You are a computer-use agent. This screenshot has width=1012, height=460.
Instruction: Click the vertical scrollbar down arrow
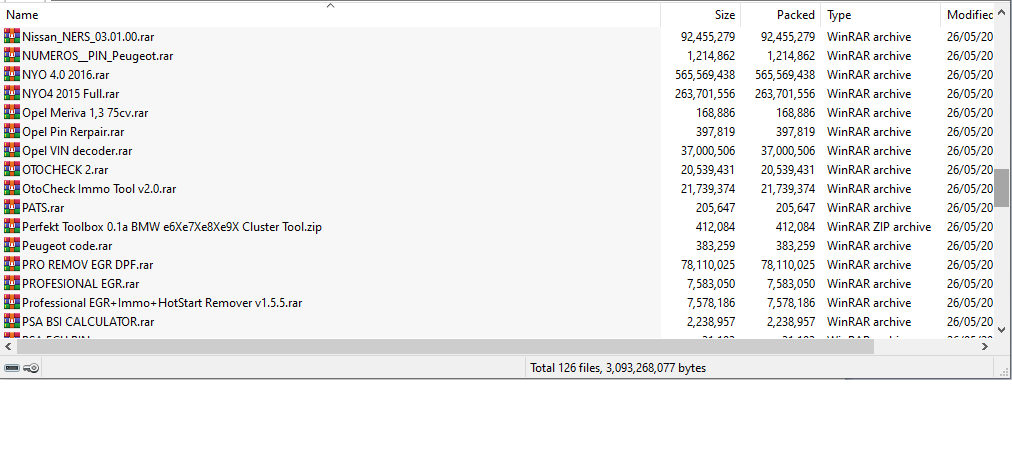pyautogui.click(x=1002, y=330)
